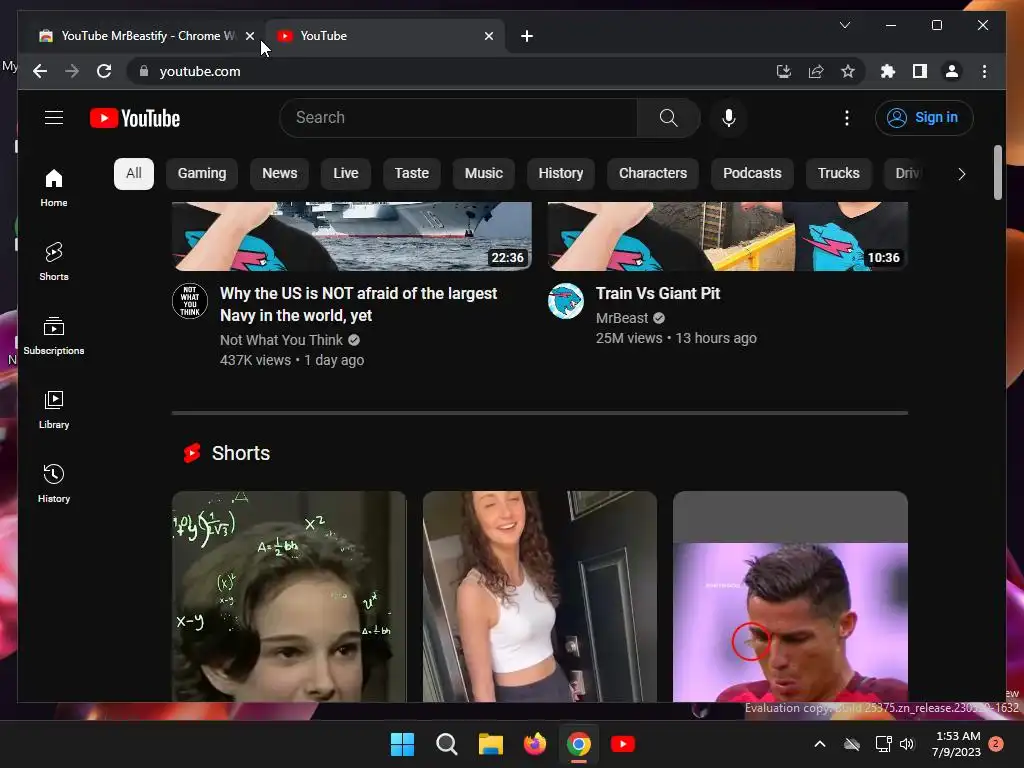Open History in the sidebar
This screenshot has height=768, width=1024.
pos(54,483)
